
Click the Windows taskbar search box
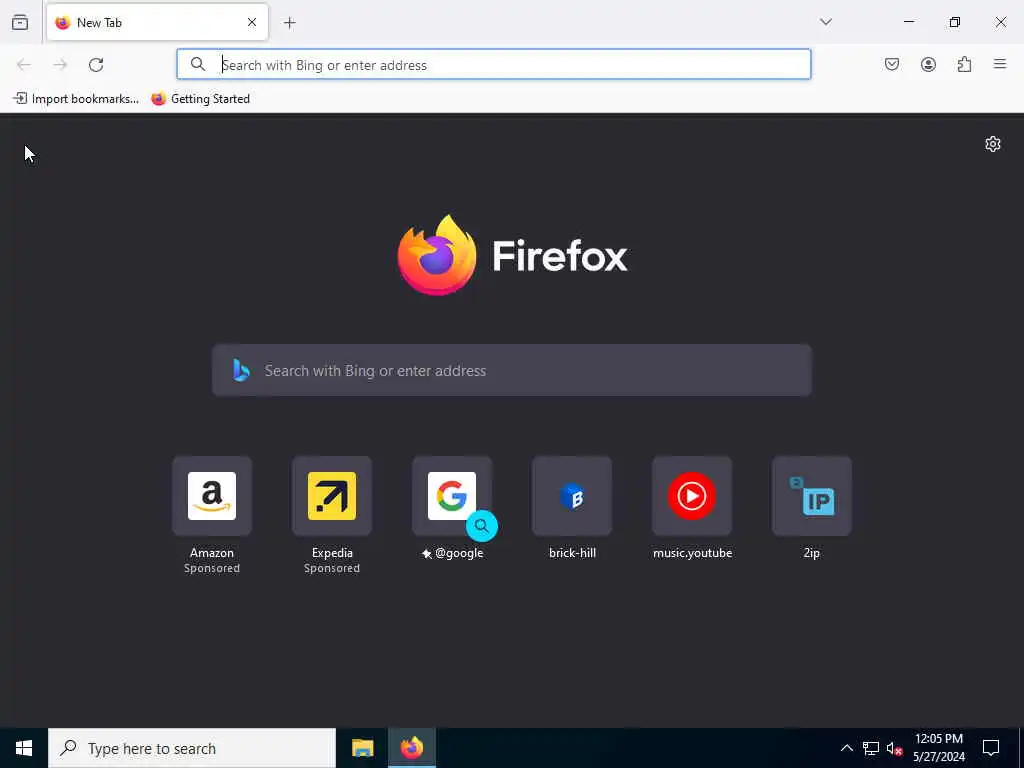click(x=192, y=748)
